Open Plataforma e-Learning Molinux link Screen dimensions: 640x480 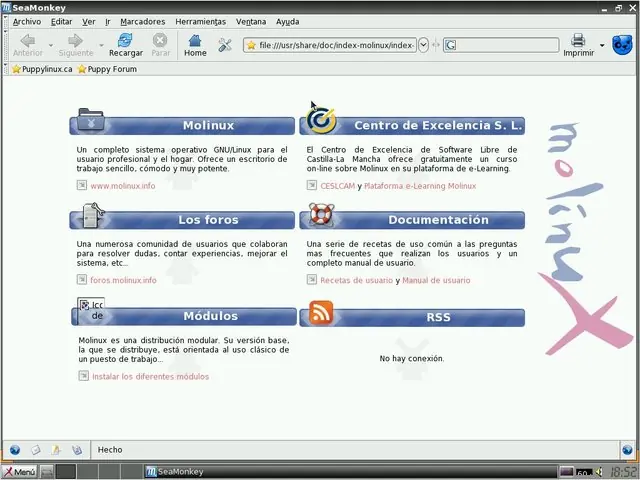pos(420,186)
